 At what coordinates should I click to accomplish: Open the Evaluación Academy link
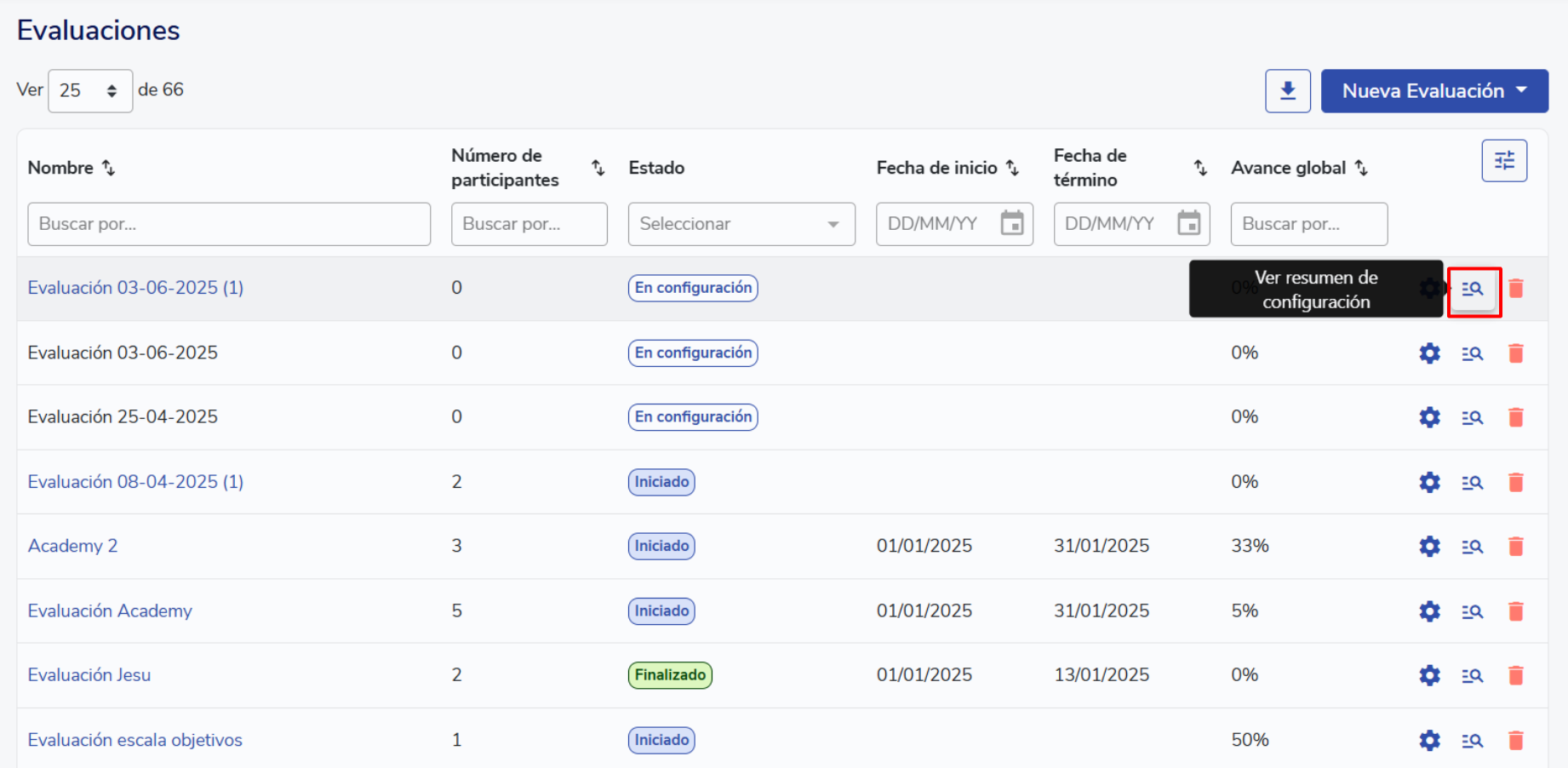click(x=110, y=611)
